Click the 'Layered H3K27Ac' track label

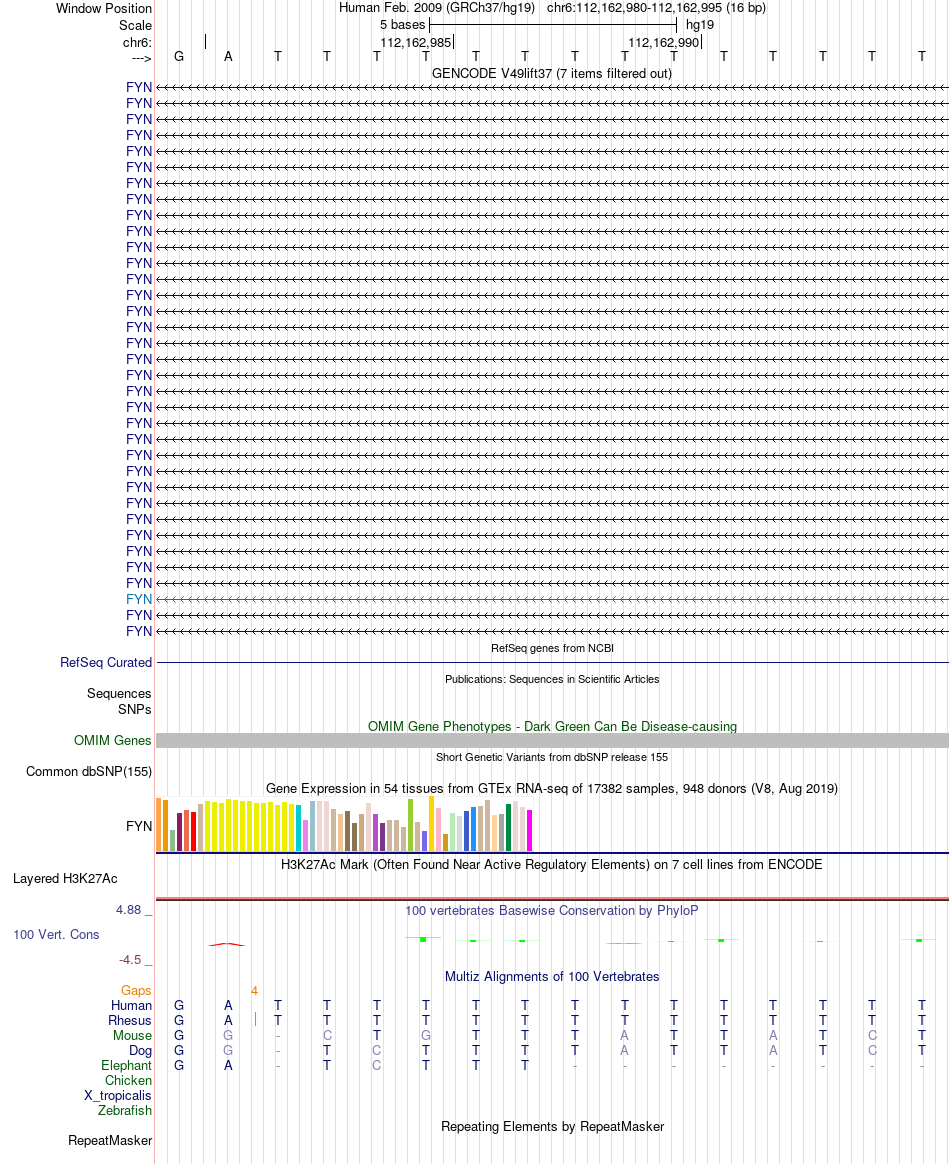(65, 878)
